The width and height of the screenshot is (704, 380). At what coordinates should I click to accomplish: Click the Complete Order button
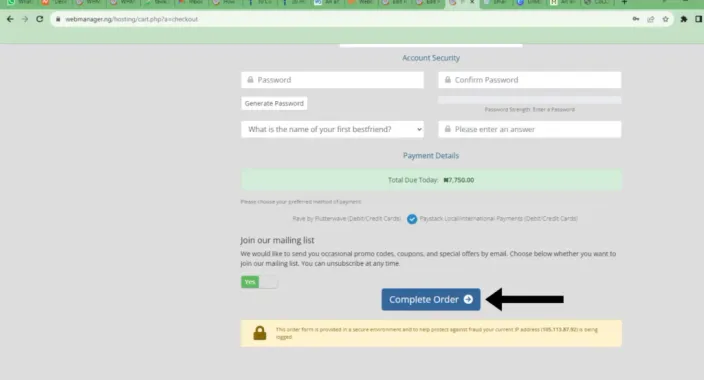pos(431,300)
